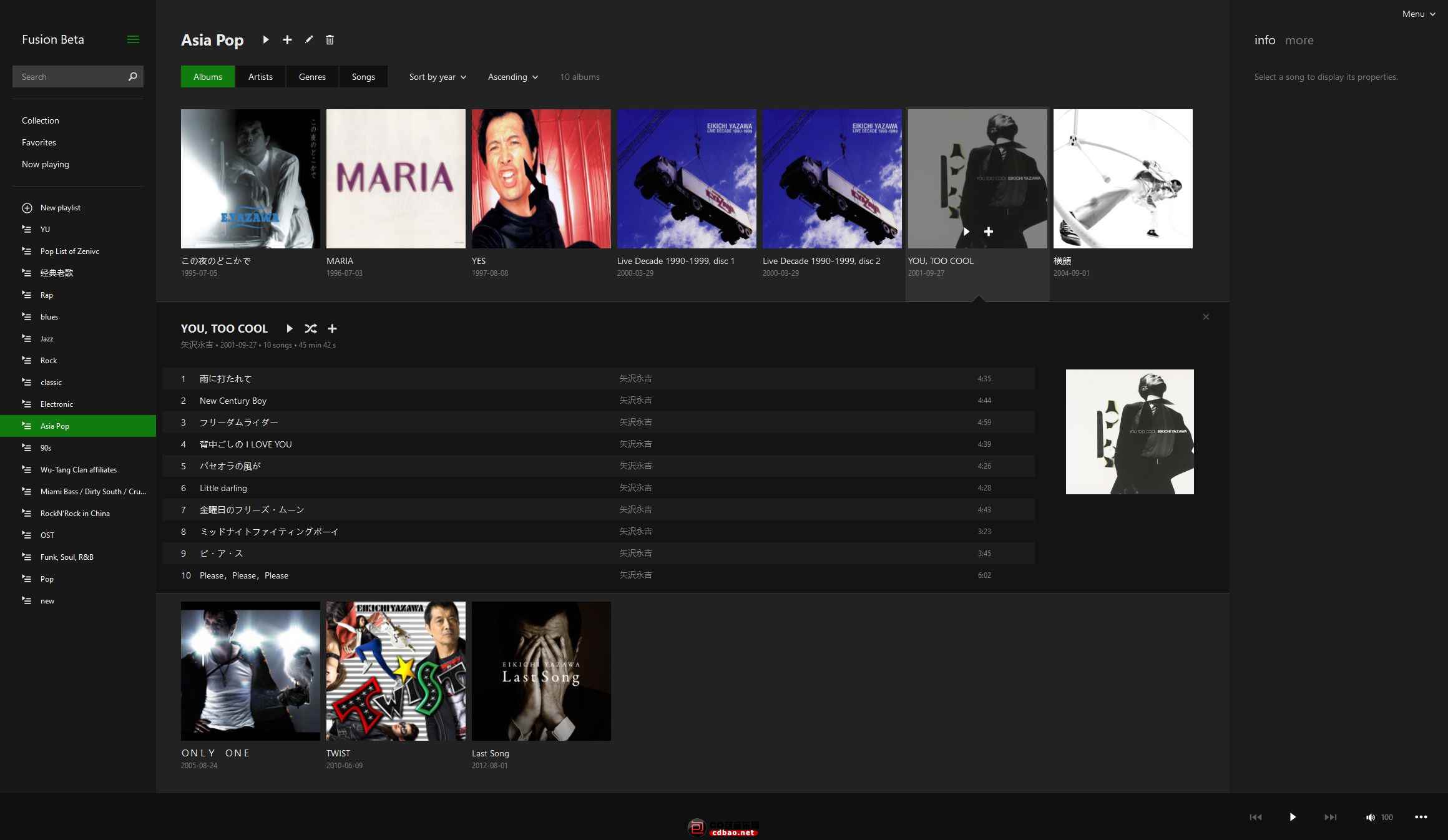Select track 10 Please, Please, Please
The image size is (1448, 840).
tap(599, 575)
